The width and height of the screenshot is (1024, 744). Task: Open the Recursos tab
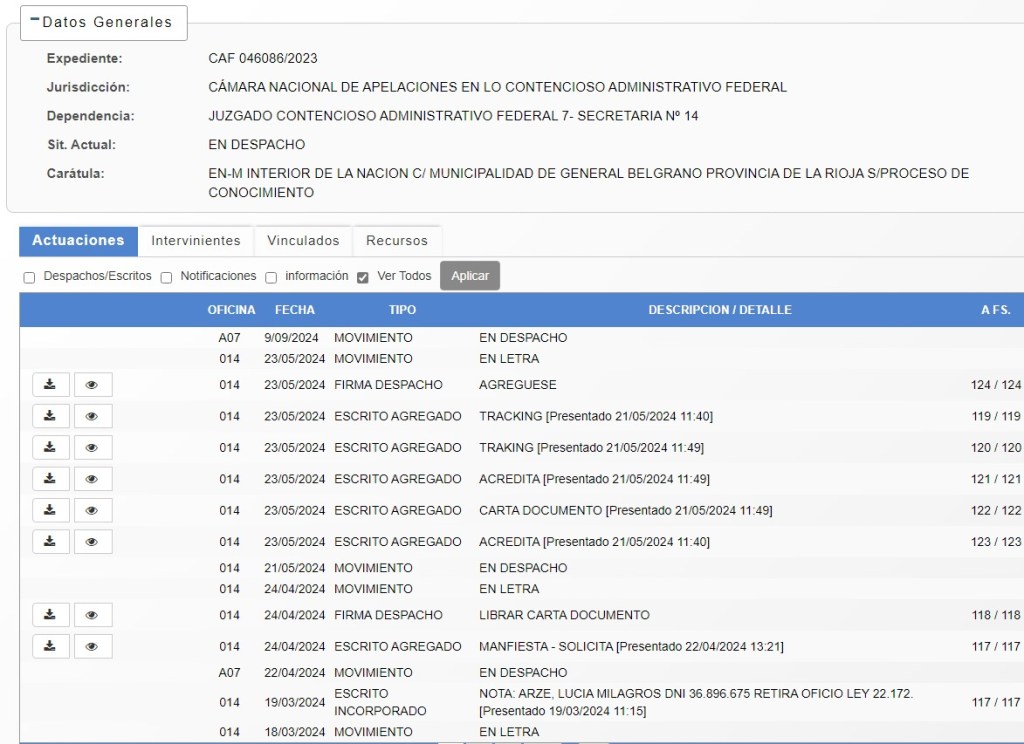click(397, 240)
